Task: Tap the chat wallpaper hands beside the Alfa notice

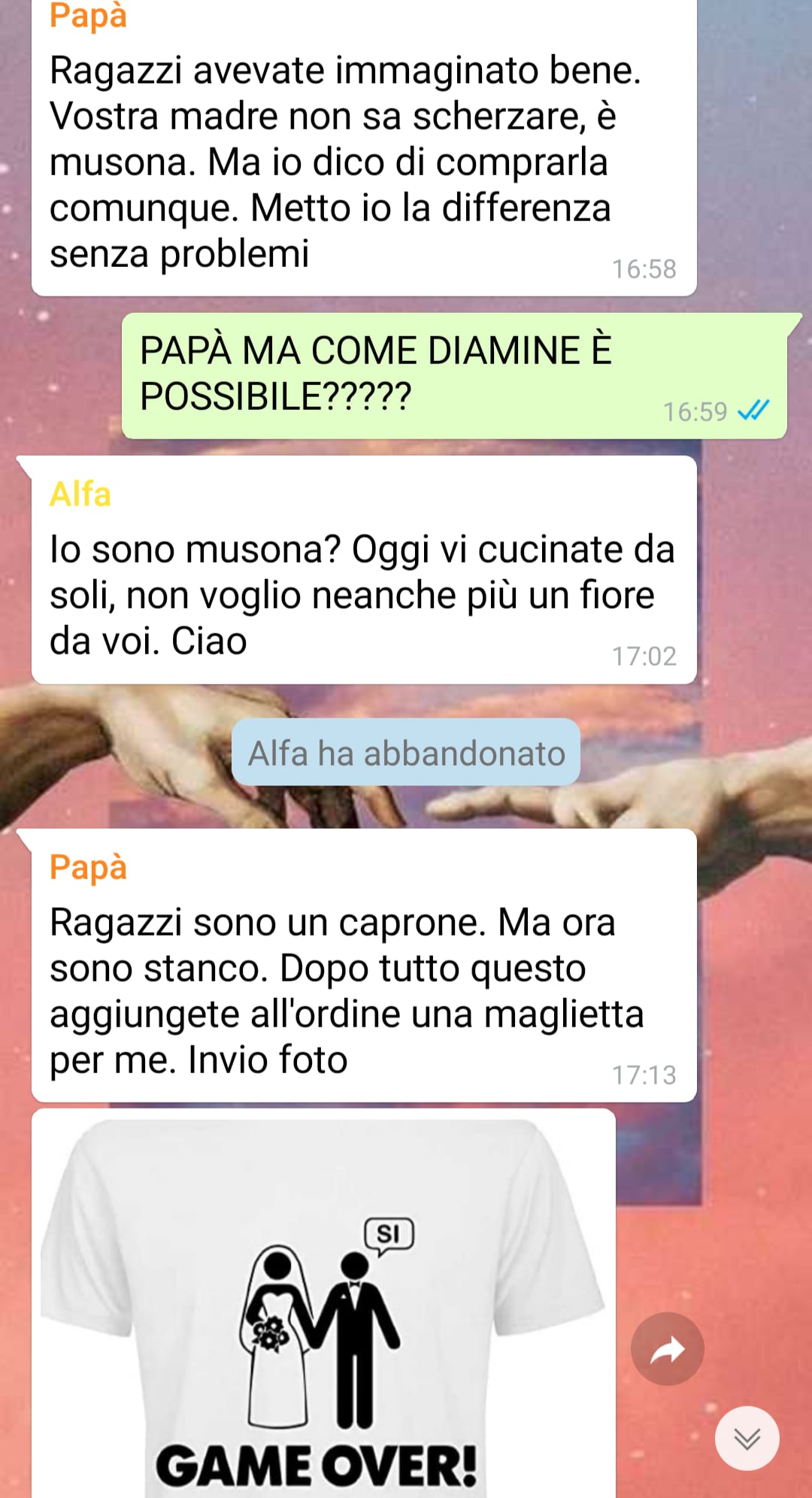Action: coord(113,752)
